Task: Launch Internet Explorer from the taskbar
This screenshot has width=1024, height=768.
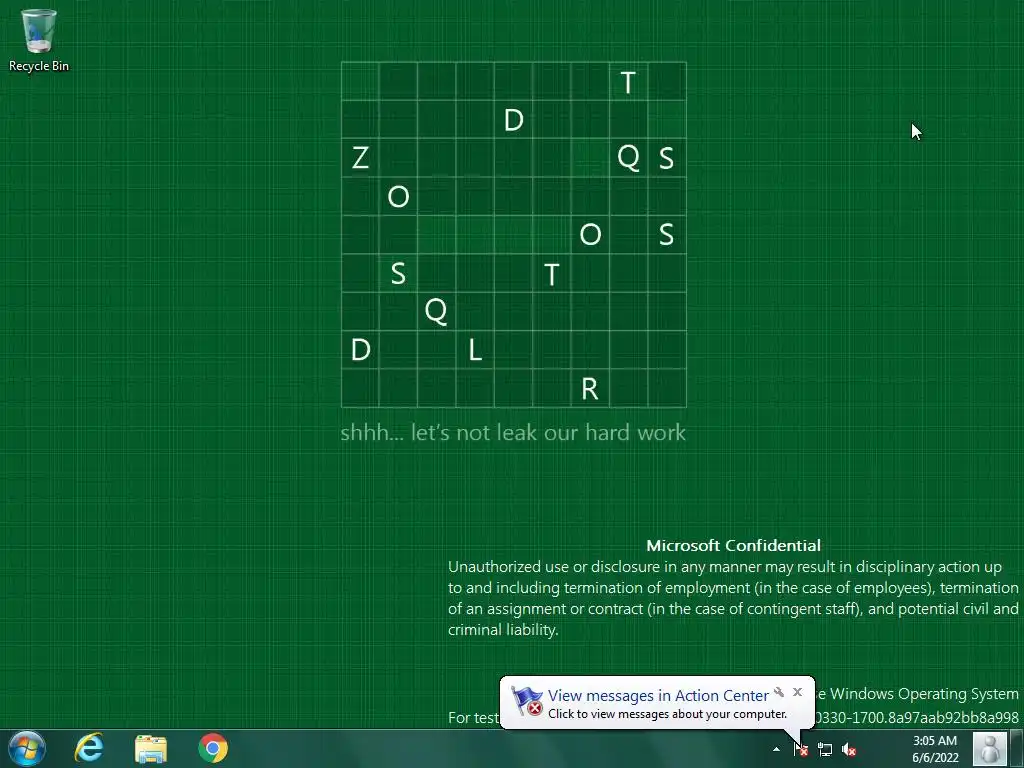Action: click(89, 748)
